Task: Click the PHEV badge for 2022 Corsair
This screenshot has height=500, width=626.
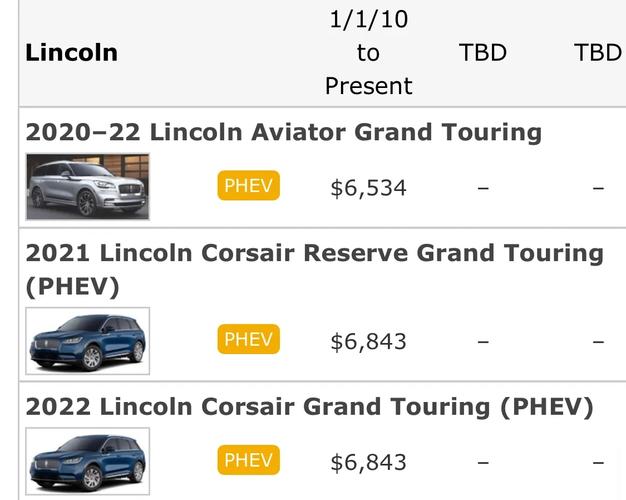Action: tap(248, 460)
